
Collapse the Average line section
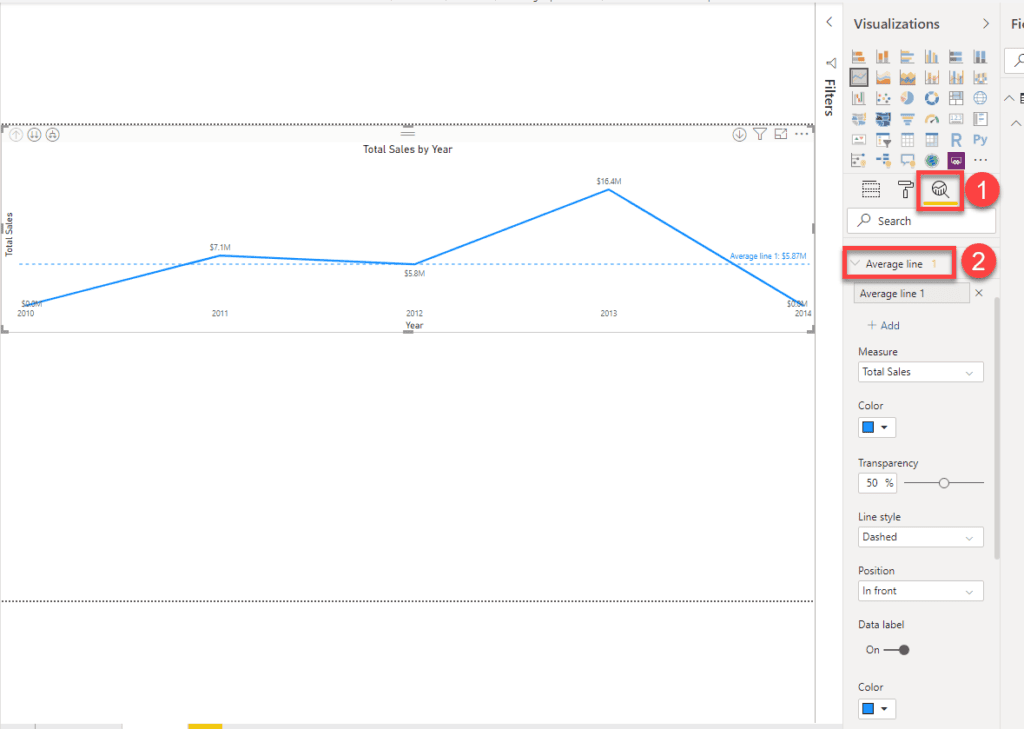pyautogui.click(x=856, y=264)
